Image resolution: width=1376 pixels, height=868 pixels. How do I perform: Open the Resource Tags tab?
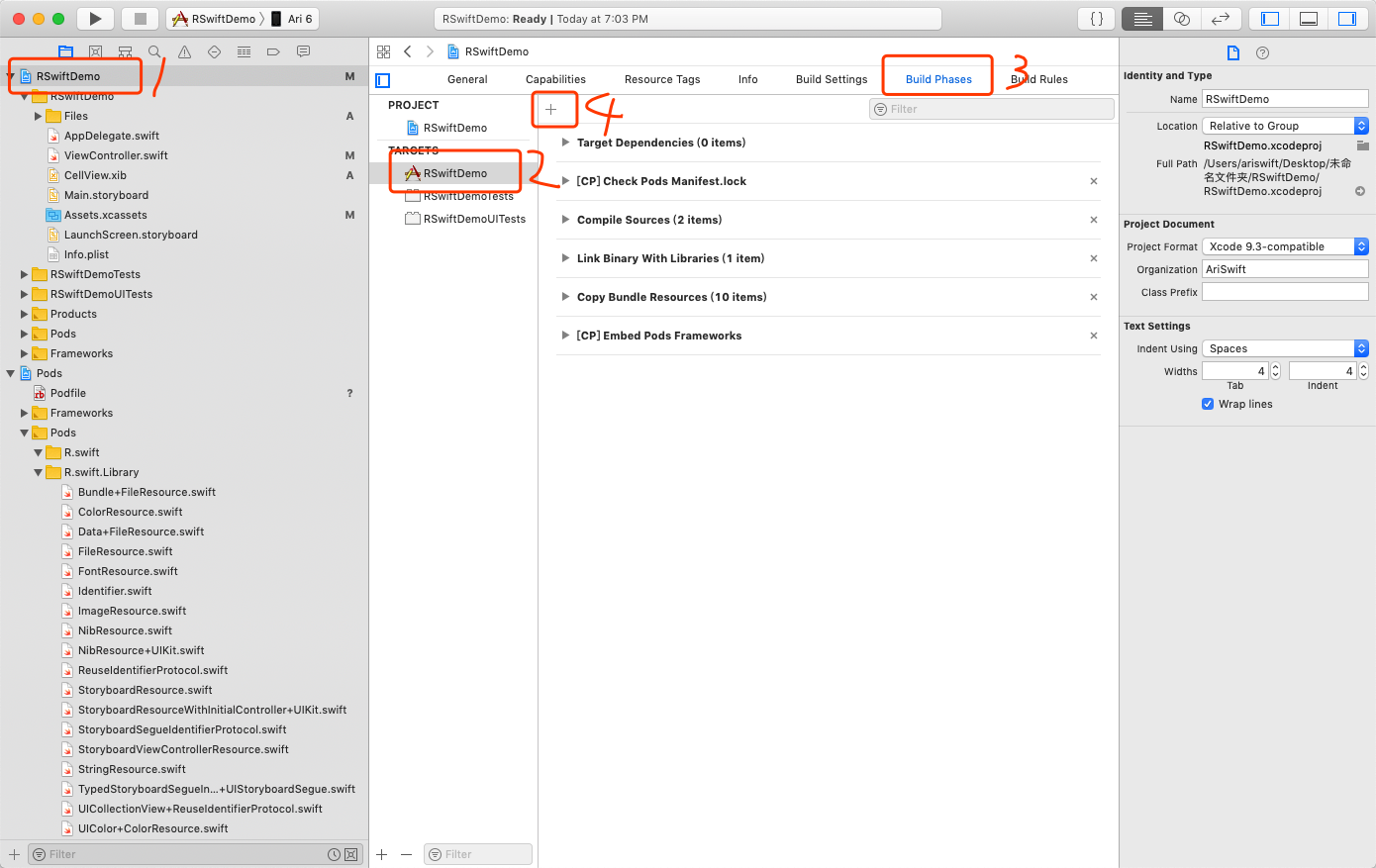(662, 79)
